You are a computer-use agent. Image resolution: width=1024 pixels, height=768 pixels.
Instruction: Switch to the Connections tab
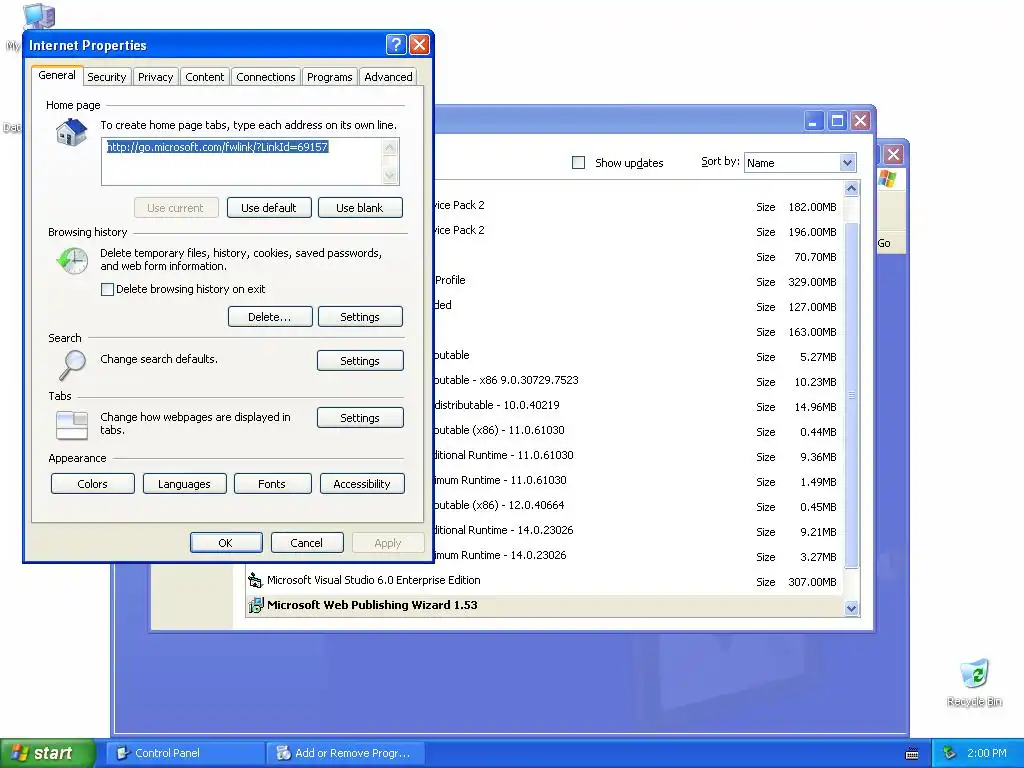(266, 77)
